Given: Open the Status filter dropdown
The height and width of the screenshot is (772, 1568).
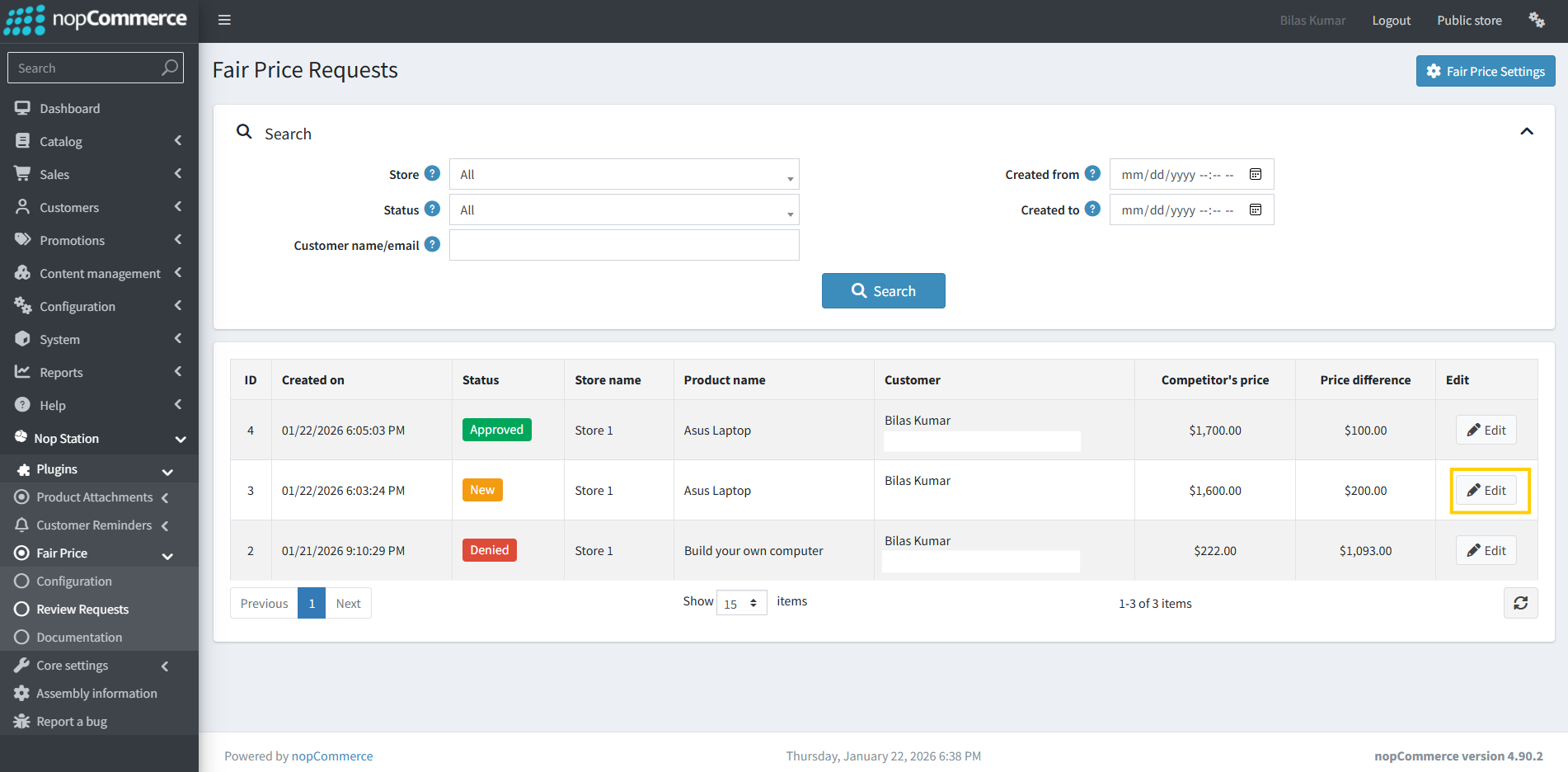Looking at the screenshot, I should (x=624, y=210).
